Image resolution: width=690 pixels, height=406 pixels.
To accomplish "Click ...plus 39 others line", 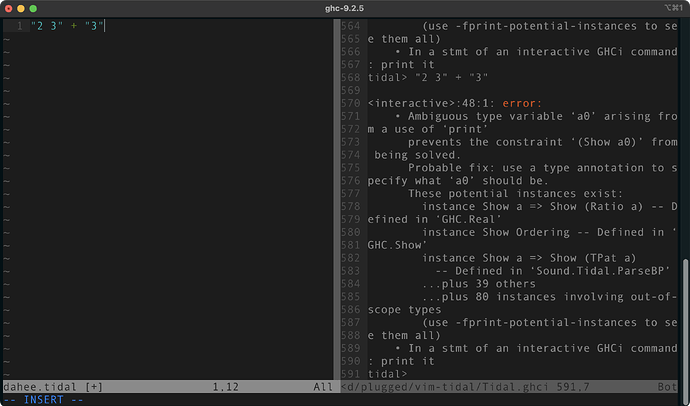I will point(479,284).
